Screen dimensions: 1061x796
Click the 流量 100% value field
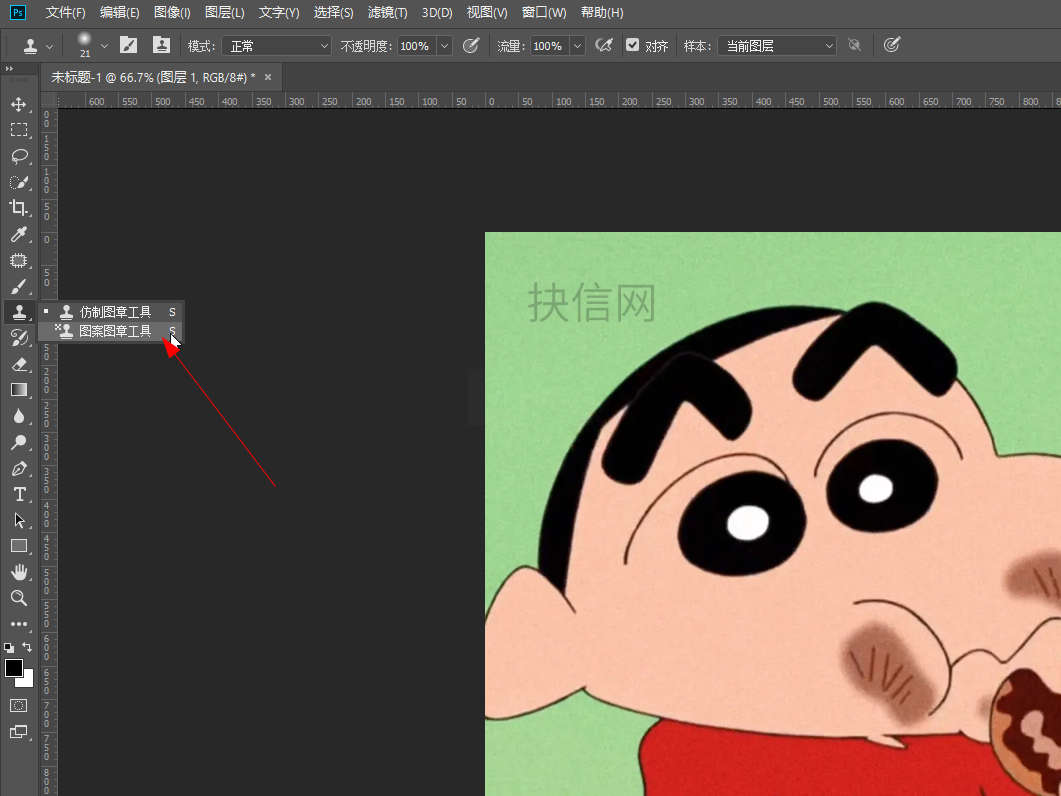(x=549, y=46)
